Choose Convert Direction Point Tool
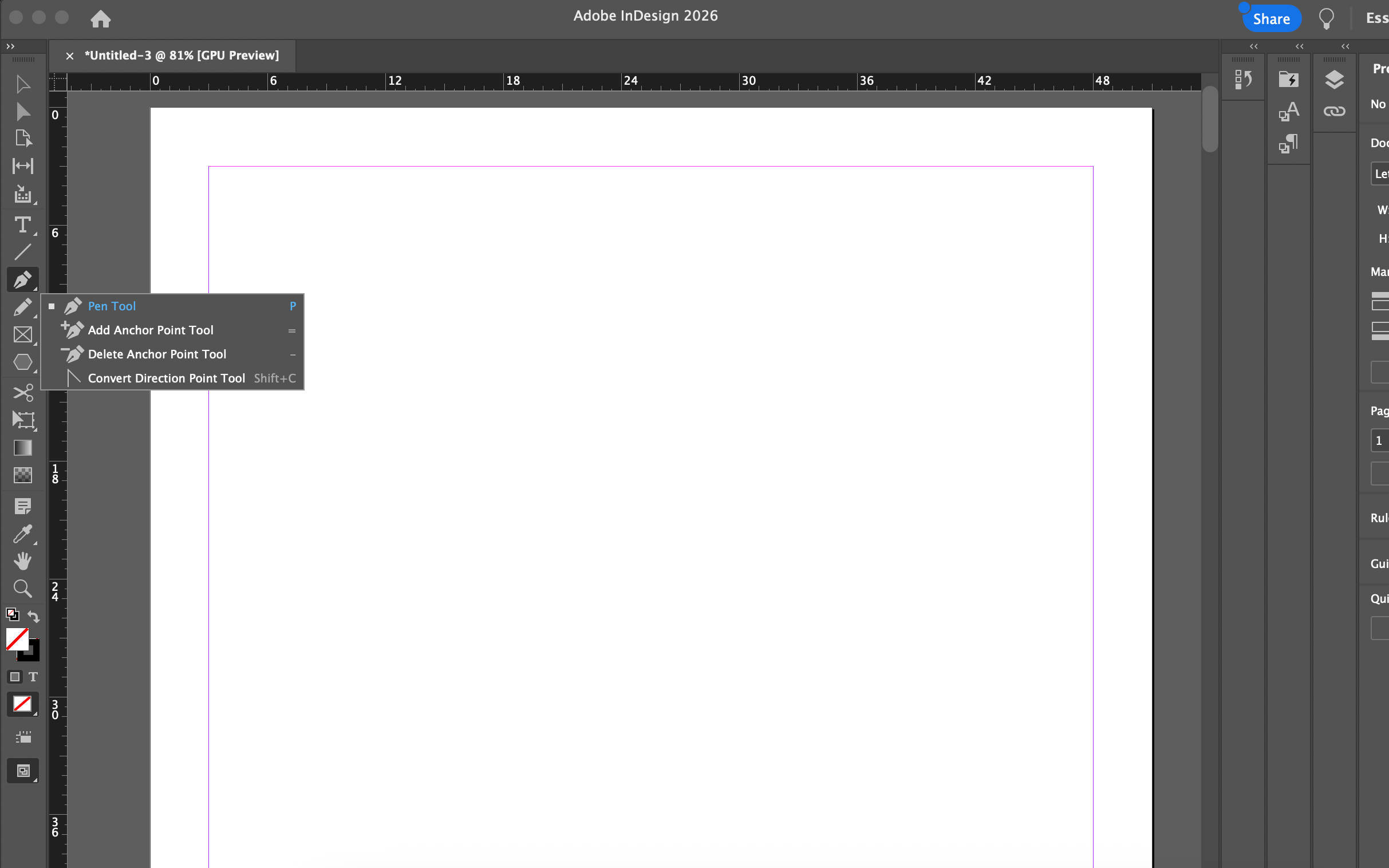 pyautogui.click(x=167, y=378)
